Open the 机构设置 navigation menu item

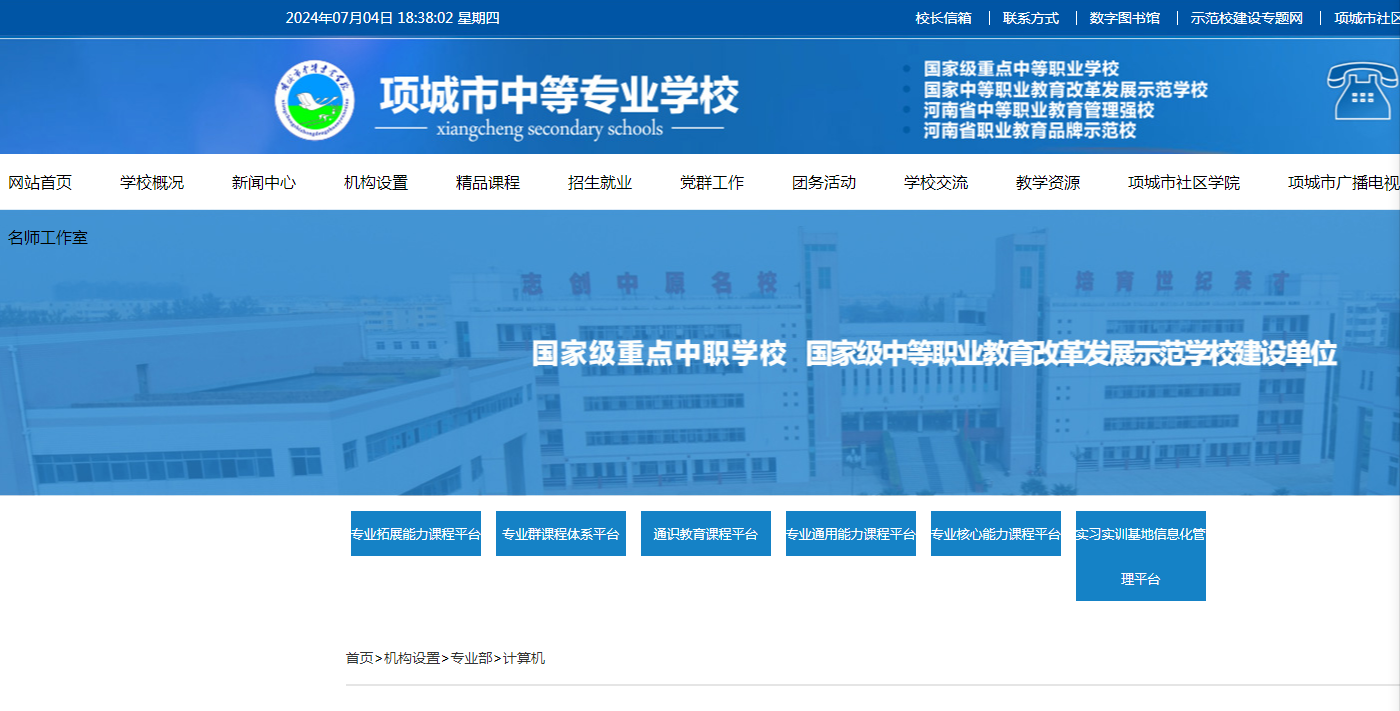(x=376, y=182)
